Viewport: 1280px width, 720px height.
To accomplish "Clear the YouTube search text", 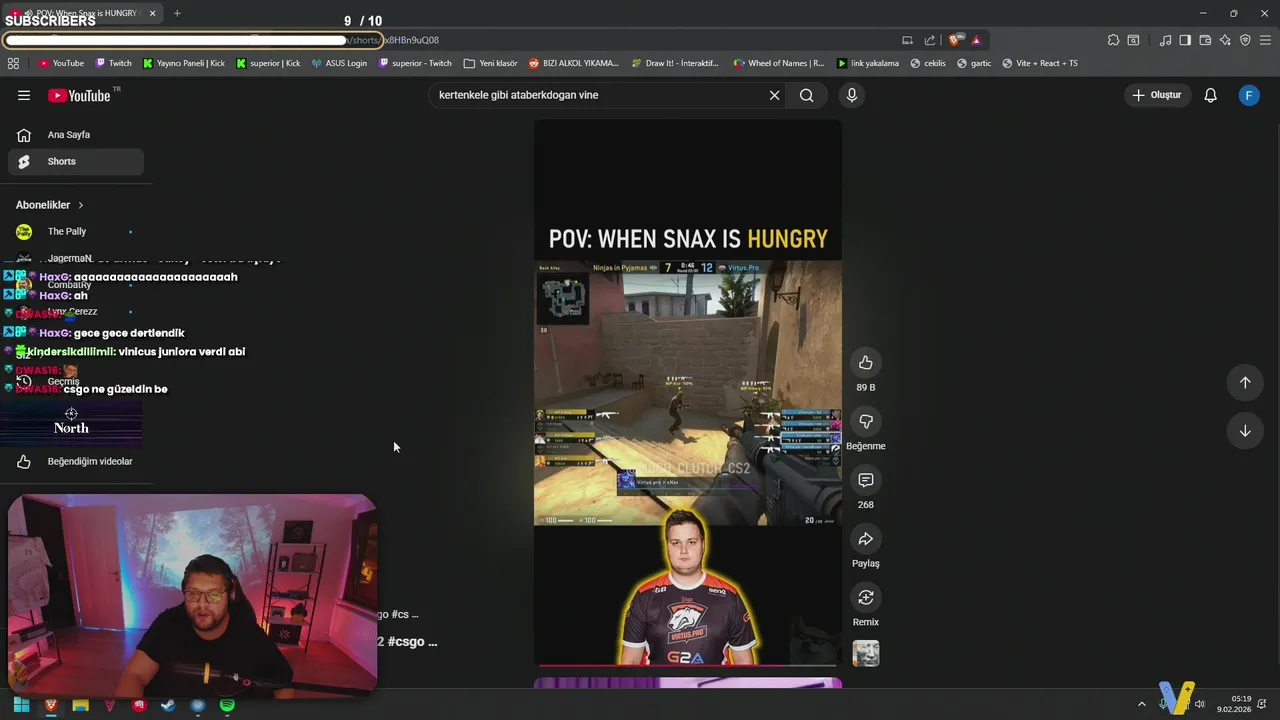I will 774,95.
